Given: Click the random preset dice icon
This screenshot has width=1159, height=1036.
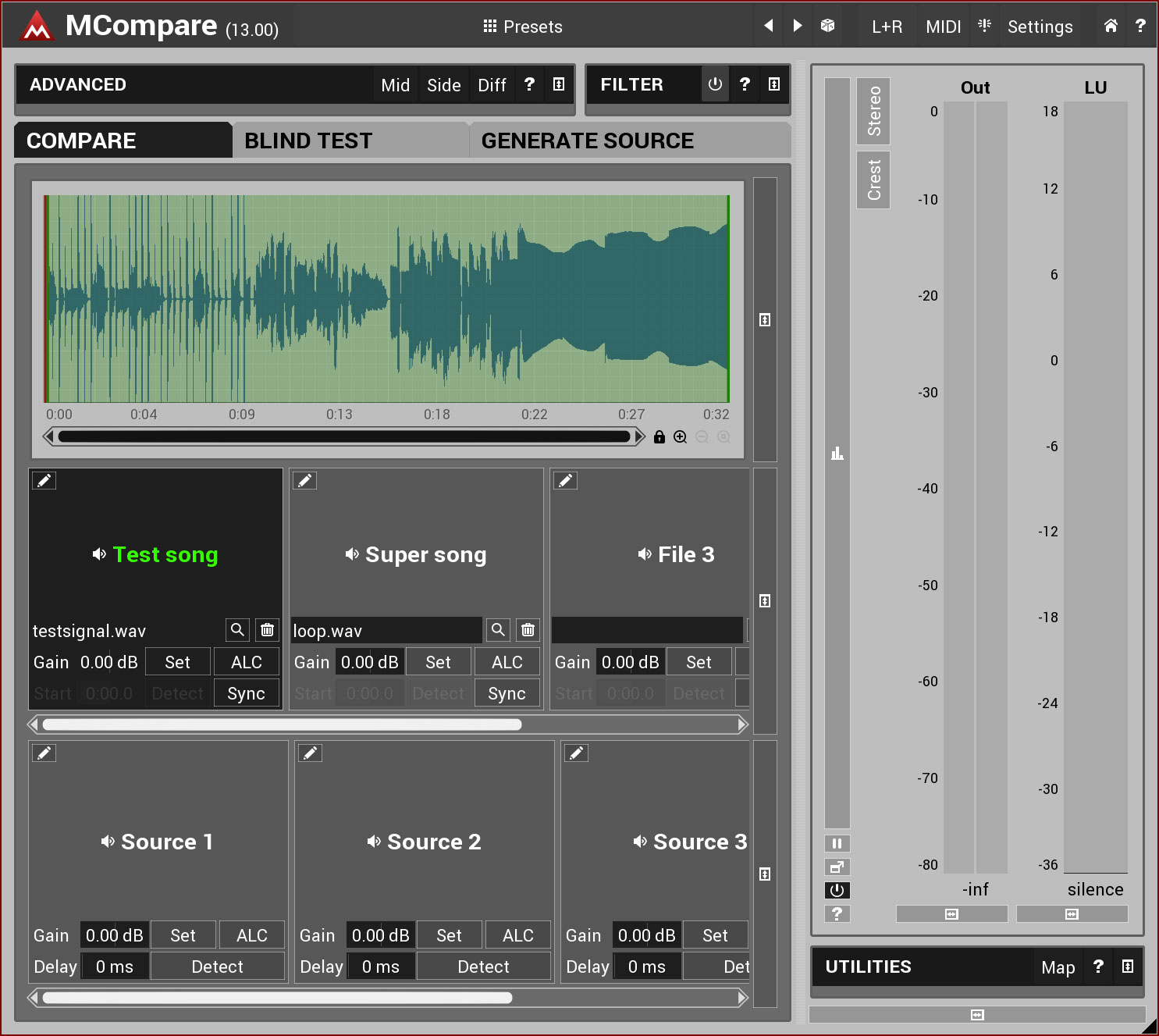Looking at the screenshot, I should point(827,26).
